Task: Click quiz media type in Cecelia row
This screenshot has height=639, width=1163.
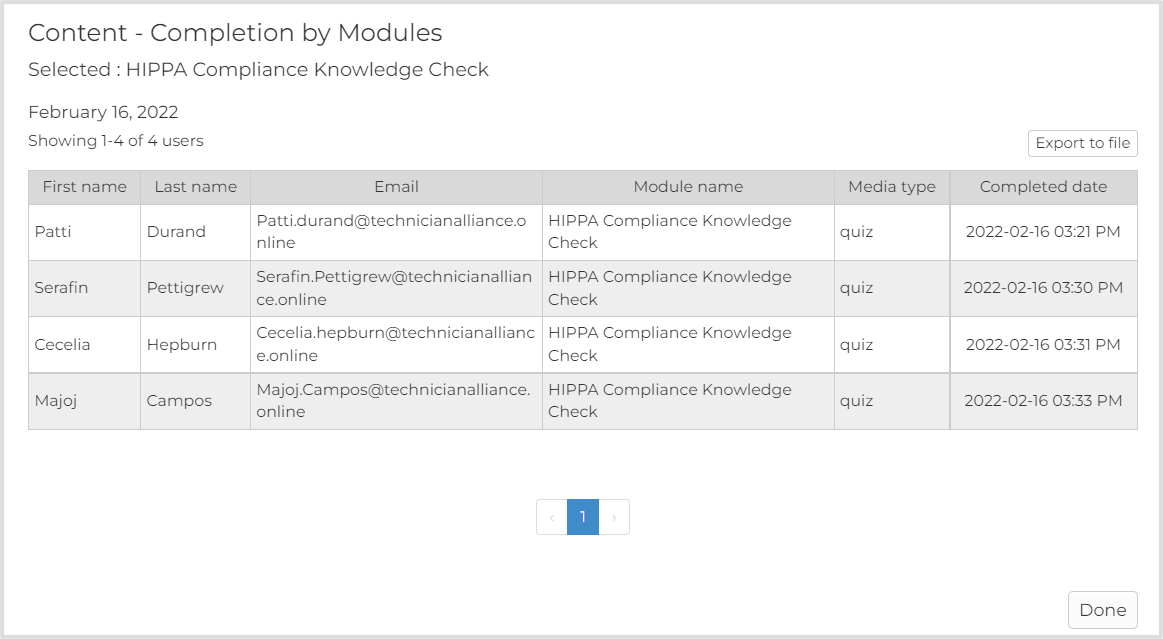Action: [892, 345]
